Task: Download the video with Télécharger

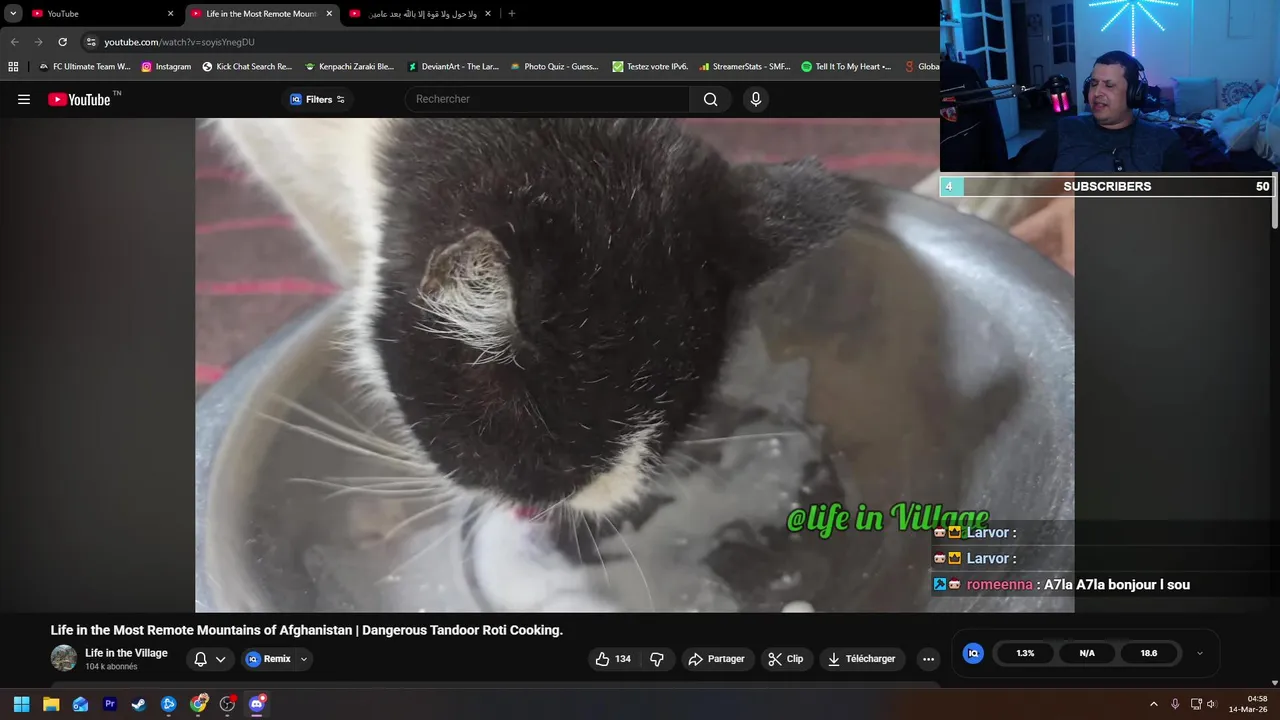Action: coord(861,659)
